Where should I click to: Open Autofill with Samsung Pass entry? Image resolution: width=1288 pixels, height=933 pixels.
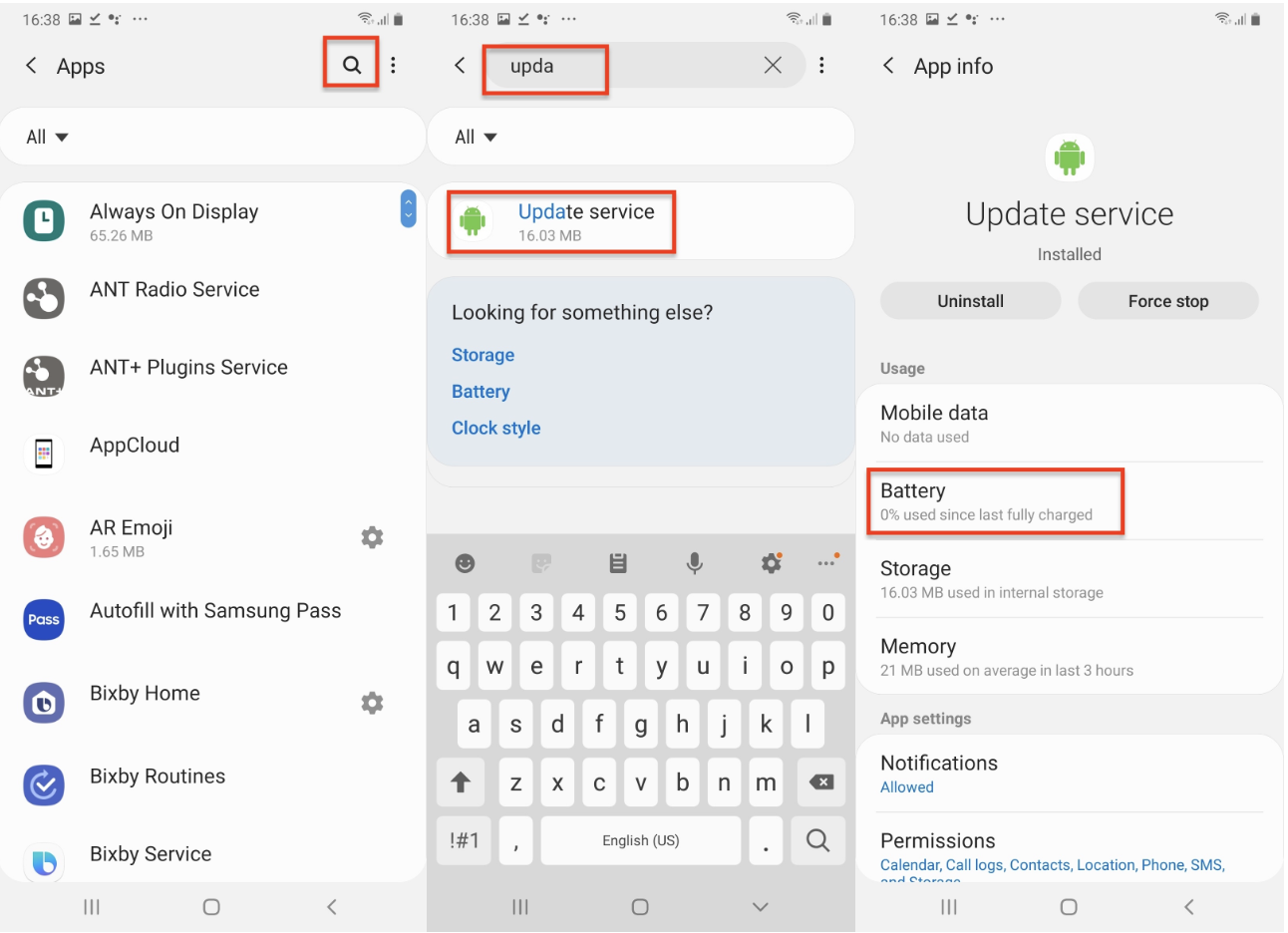pyautogui.click(x=213, y=619)
